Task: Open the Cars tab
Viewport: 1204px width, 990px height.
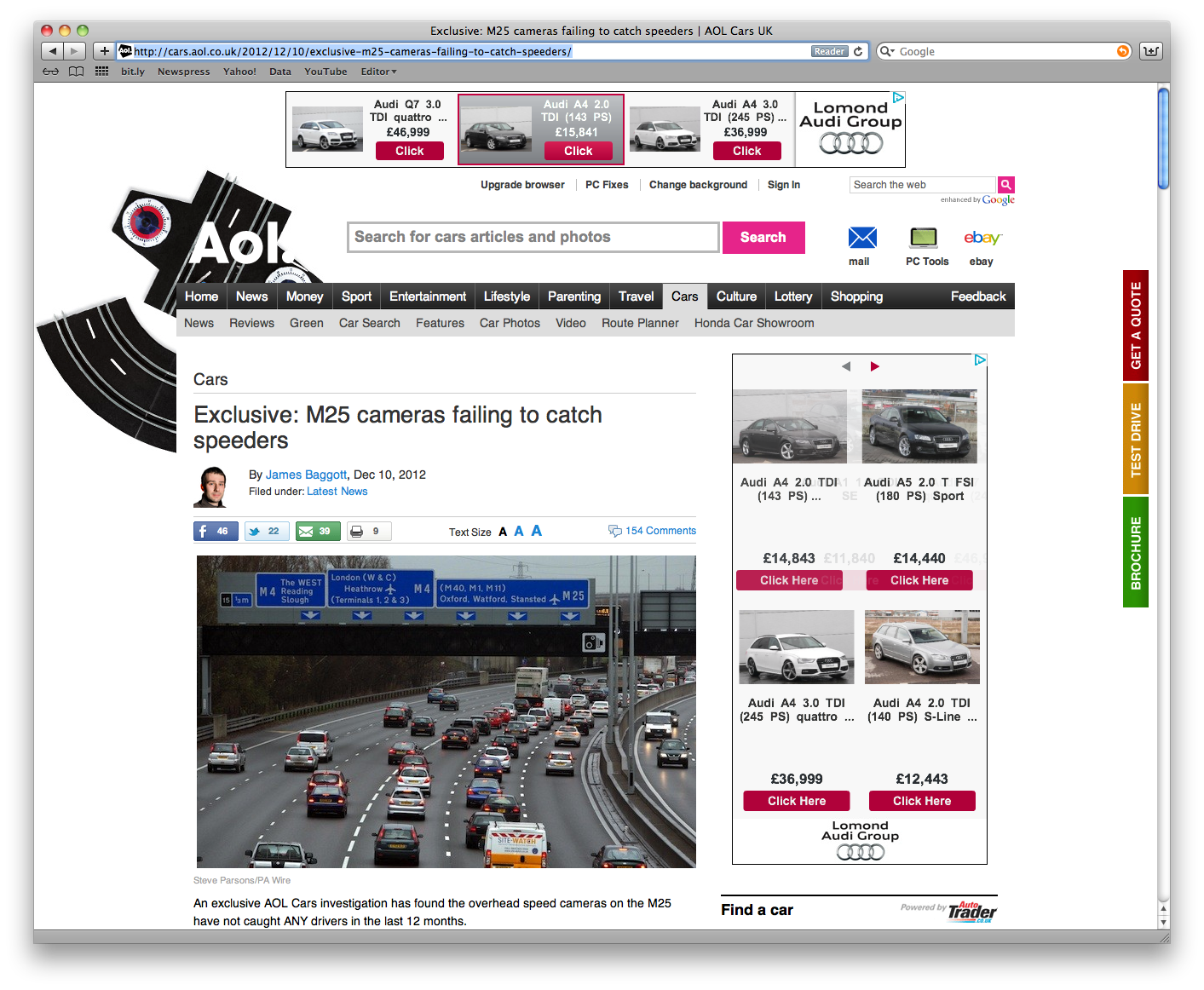Action: coord(684,296)
